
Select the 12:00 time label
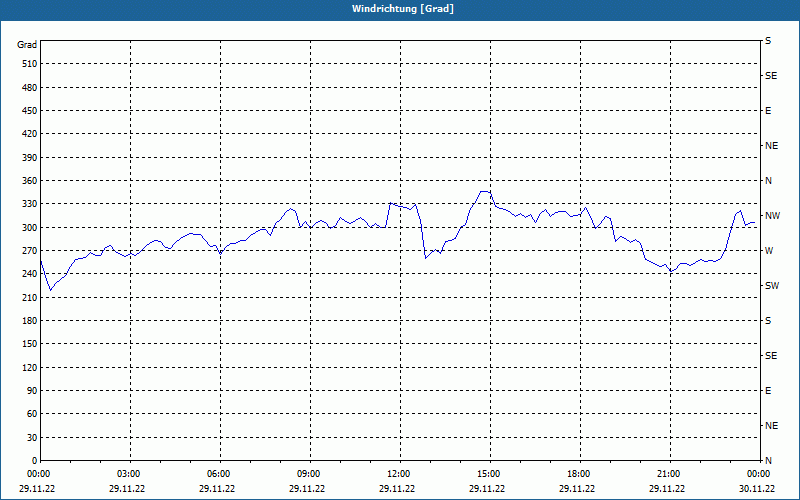pyautogui.click(x=397, y=474)
